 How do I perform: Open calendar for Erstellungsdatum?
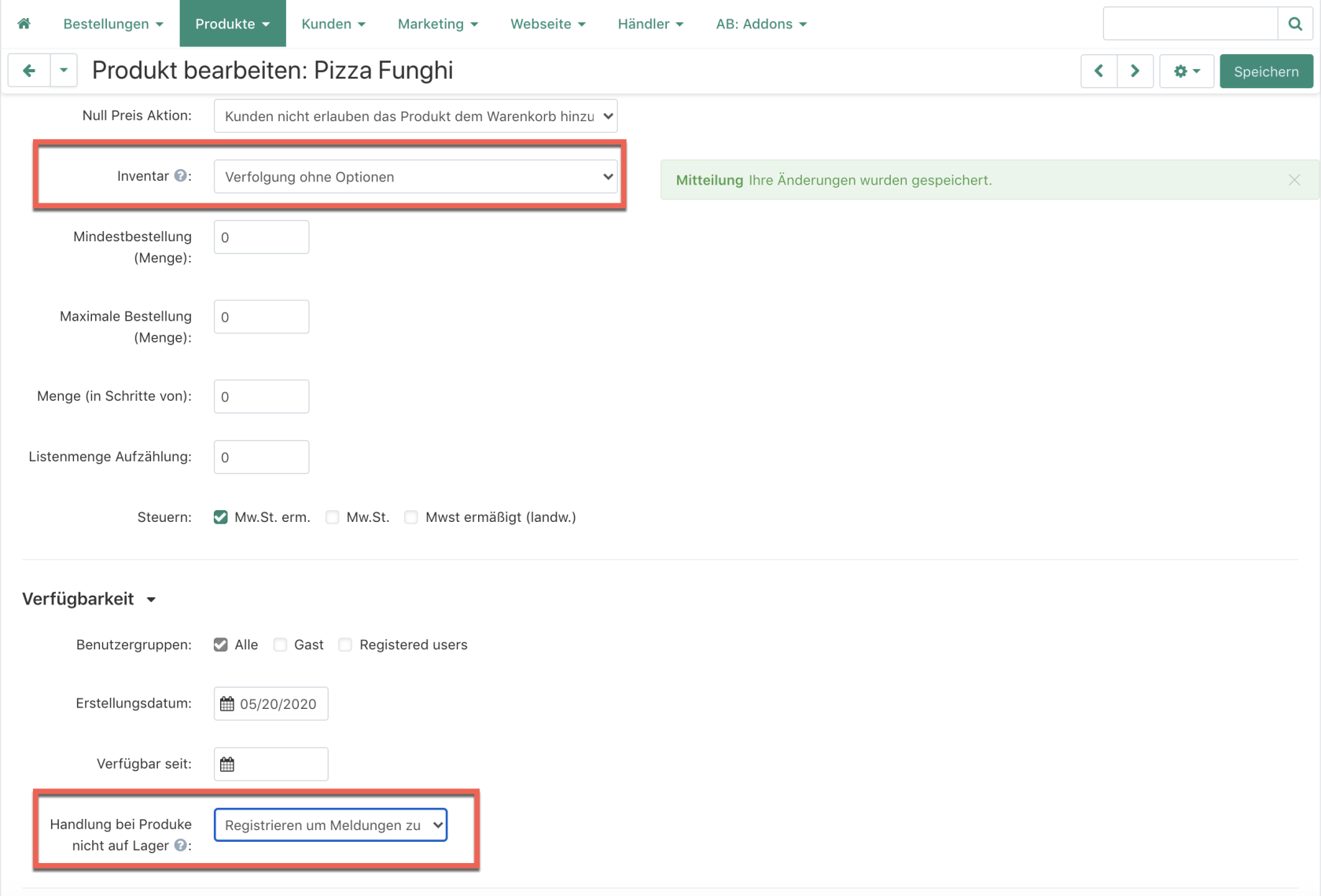(x=227, y=703)
